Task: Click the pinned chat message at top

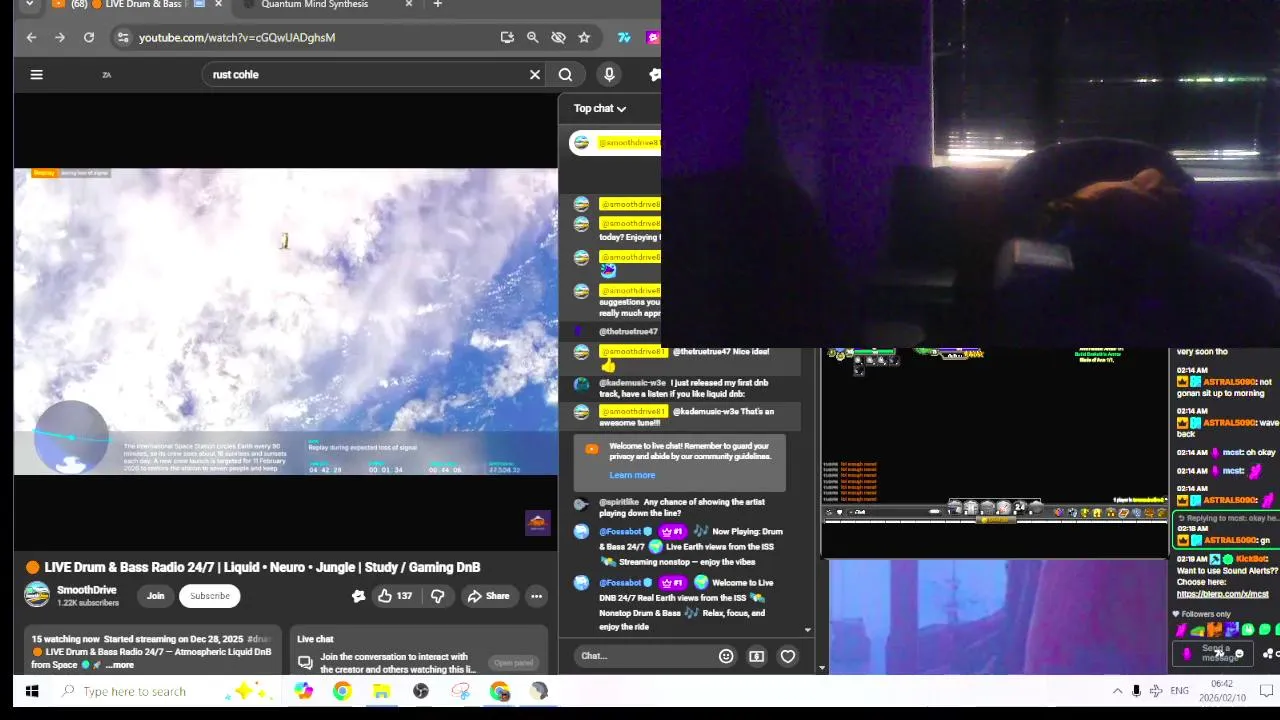Action: click(615, 143)
